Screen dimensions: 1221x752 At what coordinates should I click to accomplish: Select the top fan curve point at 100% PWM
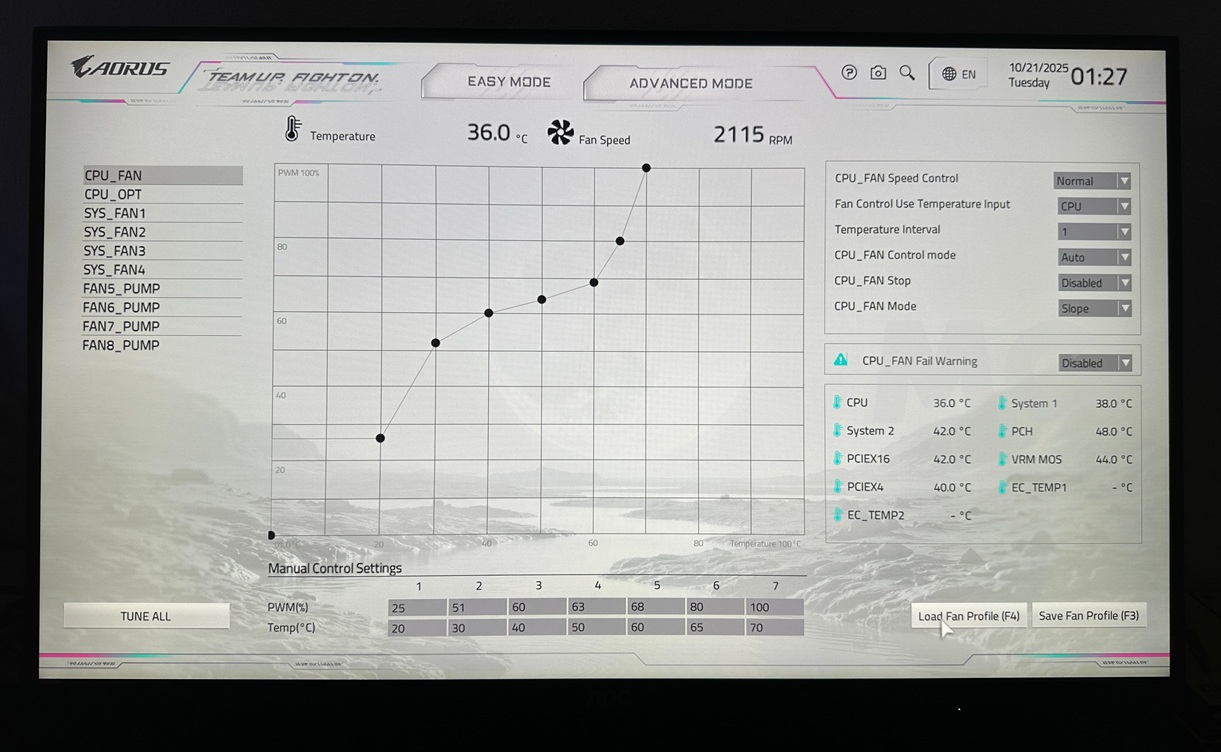[x=646, y=168]
